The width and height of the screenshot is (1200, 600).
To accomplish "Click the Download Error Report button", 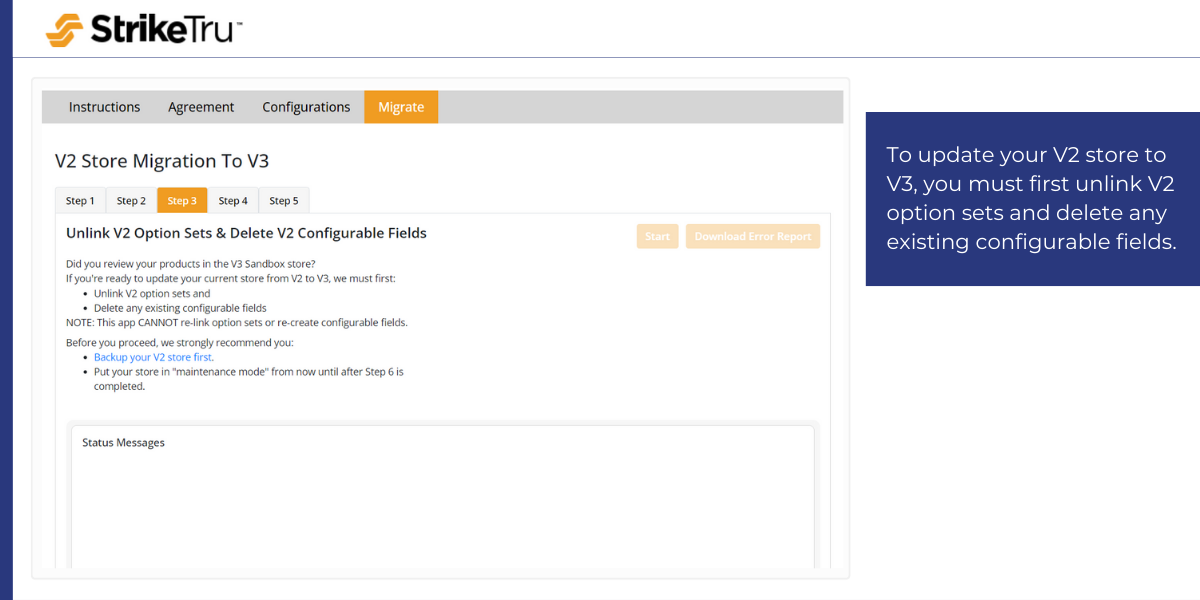I will pos(753,237).
